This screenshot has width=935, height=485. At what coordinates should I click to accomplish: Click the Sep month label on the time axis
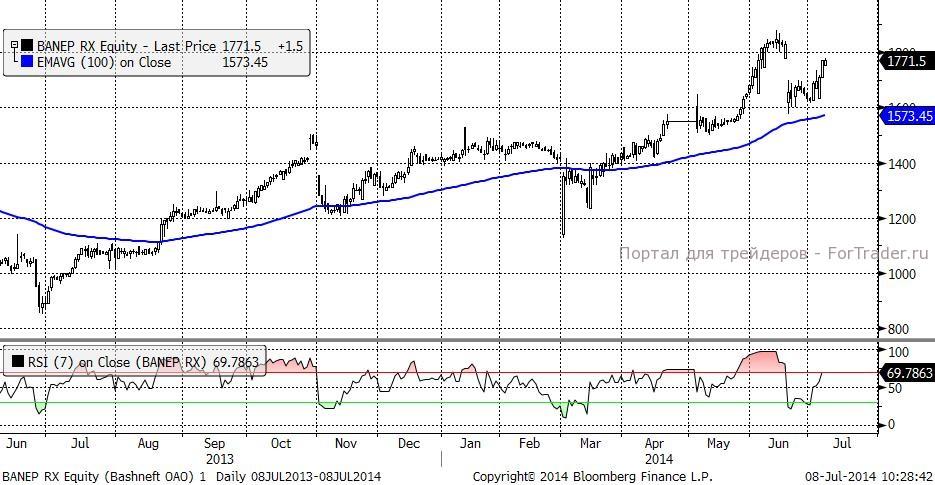click(215, 444)
